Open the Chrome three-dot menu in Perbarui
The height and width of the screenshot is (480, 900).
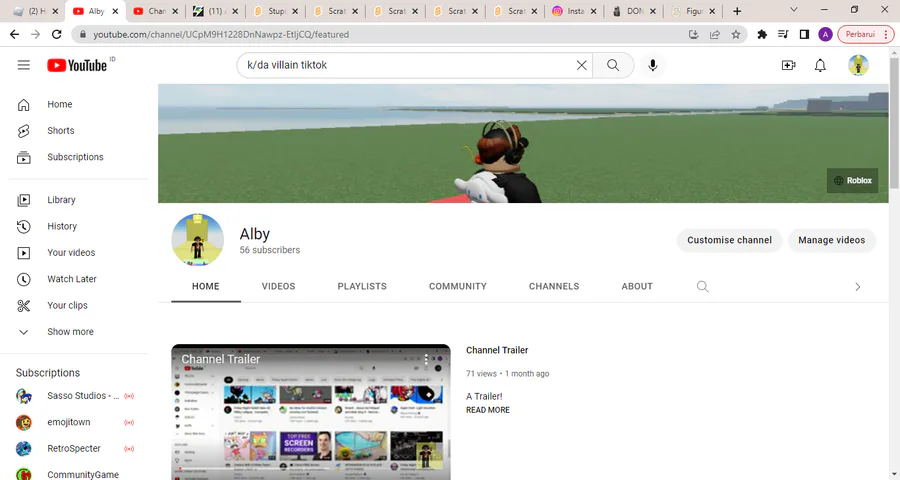[886, 34]
